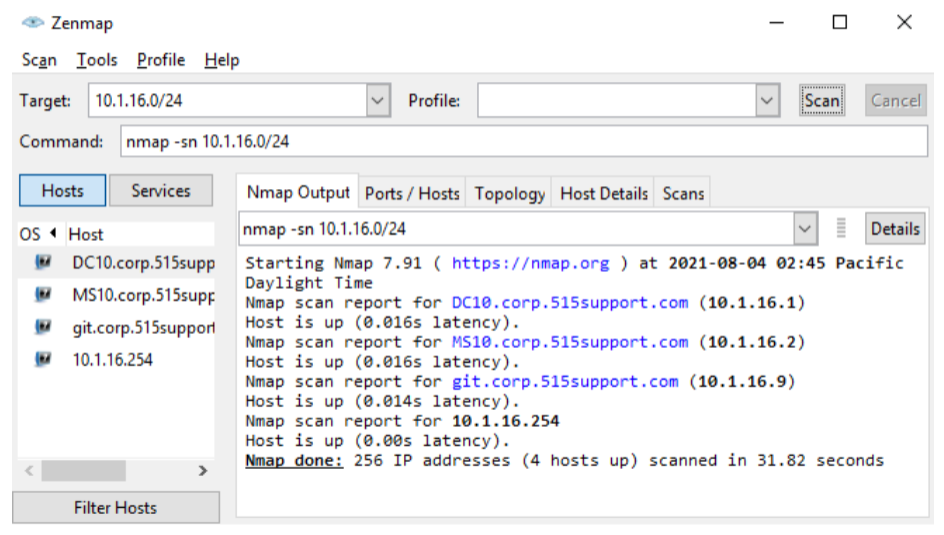The image size is (944, 535).
Task: Maximize the Zenmap window
Action: pyautogui.click(x=840, y=22)
